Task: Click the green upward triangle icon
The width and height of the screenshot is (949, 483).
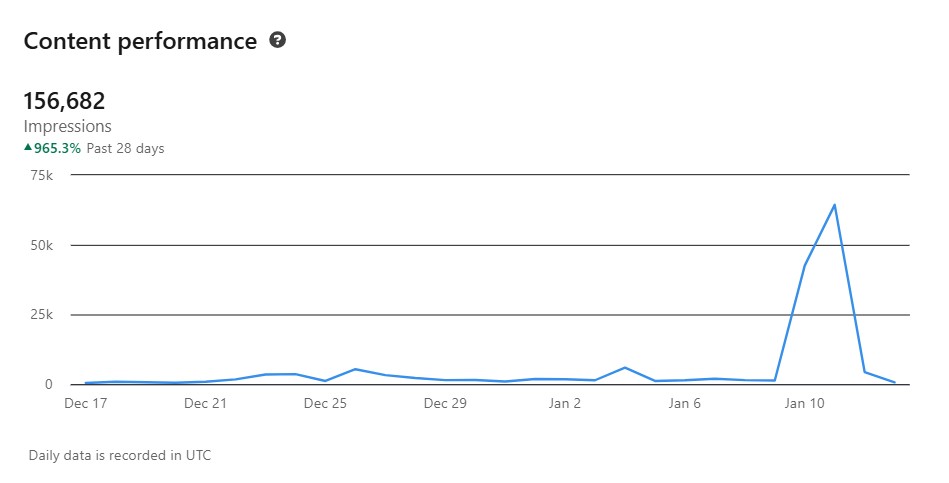Action: (28, 148)
